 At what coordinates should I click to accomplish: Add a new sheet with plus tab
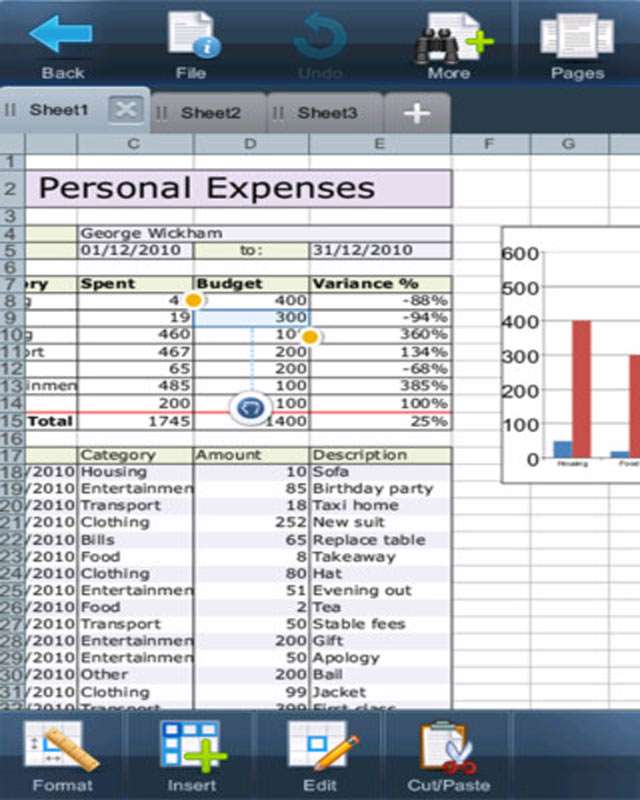click(x=416, y=113)
